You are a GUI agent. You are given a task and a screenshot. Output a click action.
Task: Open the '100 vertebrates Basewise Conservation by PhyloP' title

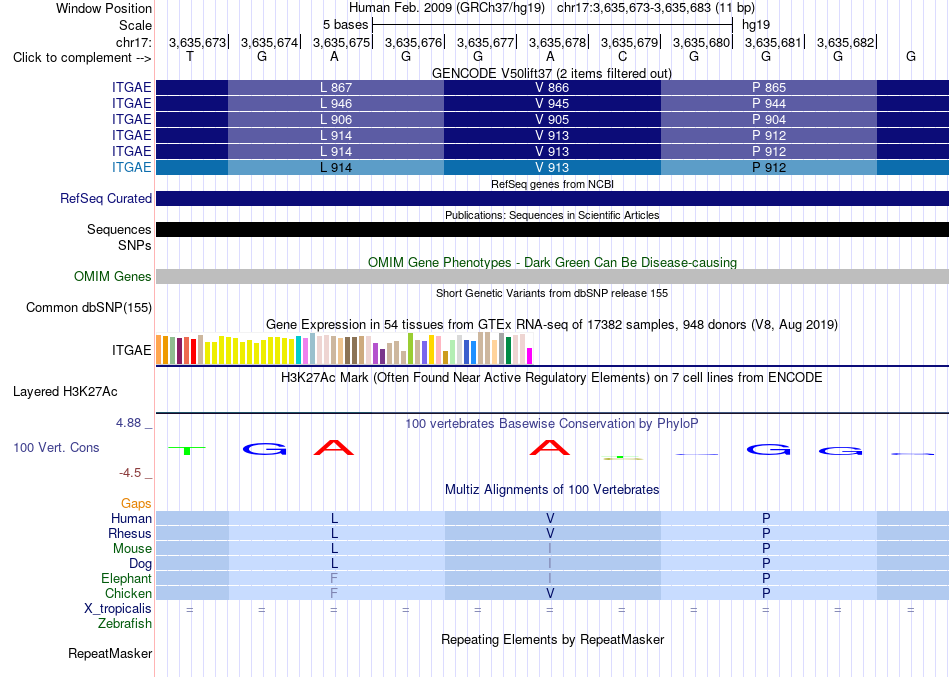[x=551, y=424]
